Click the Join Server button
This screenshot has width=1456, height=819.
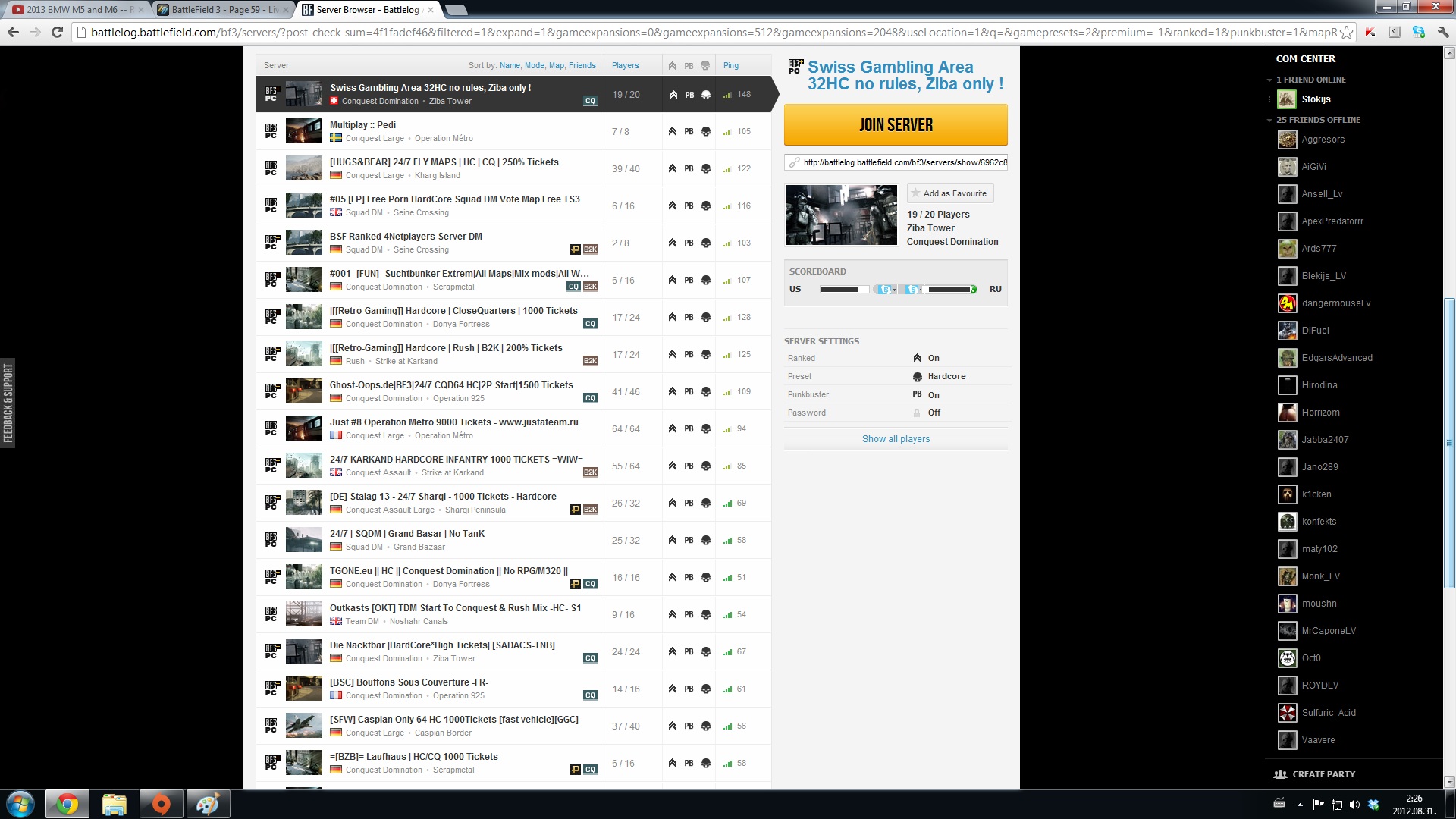point(895,125)
